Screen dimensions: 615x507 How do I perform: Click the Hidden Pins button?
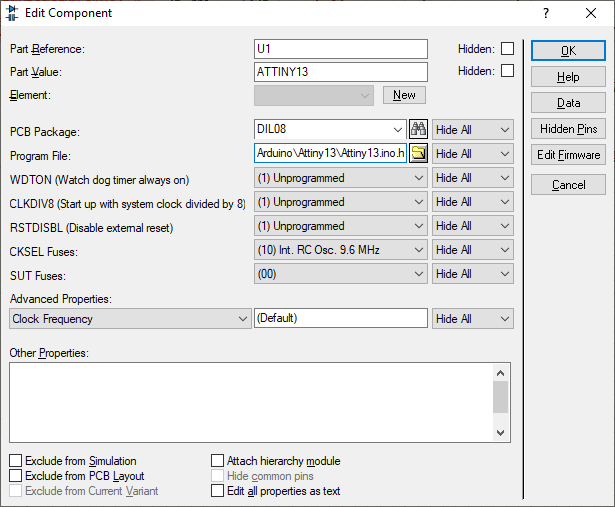point(568,129)
